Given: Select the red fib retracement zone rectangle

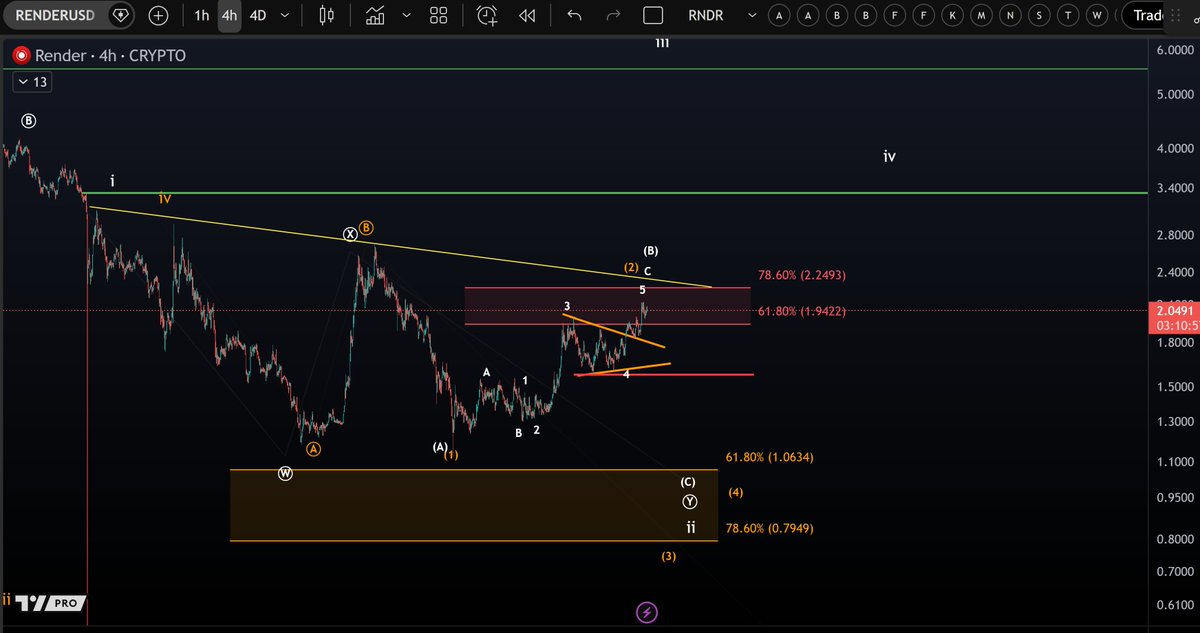Looking at the screenshot, I should tap(607, 306).
